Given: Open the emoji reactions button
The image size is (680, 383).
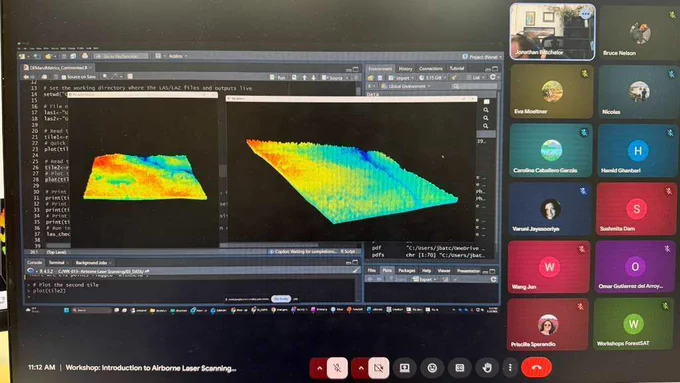Looking at the screenshot, I should point(432,368).
